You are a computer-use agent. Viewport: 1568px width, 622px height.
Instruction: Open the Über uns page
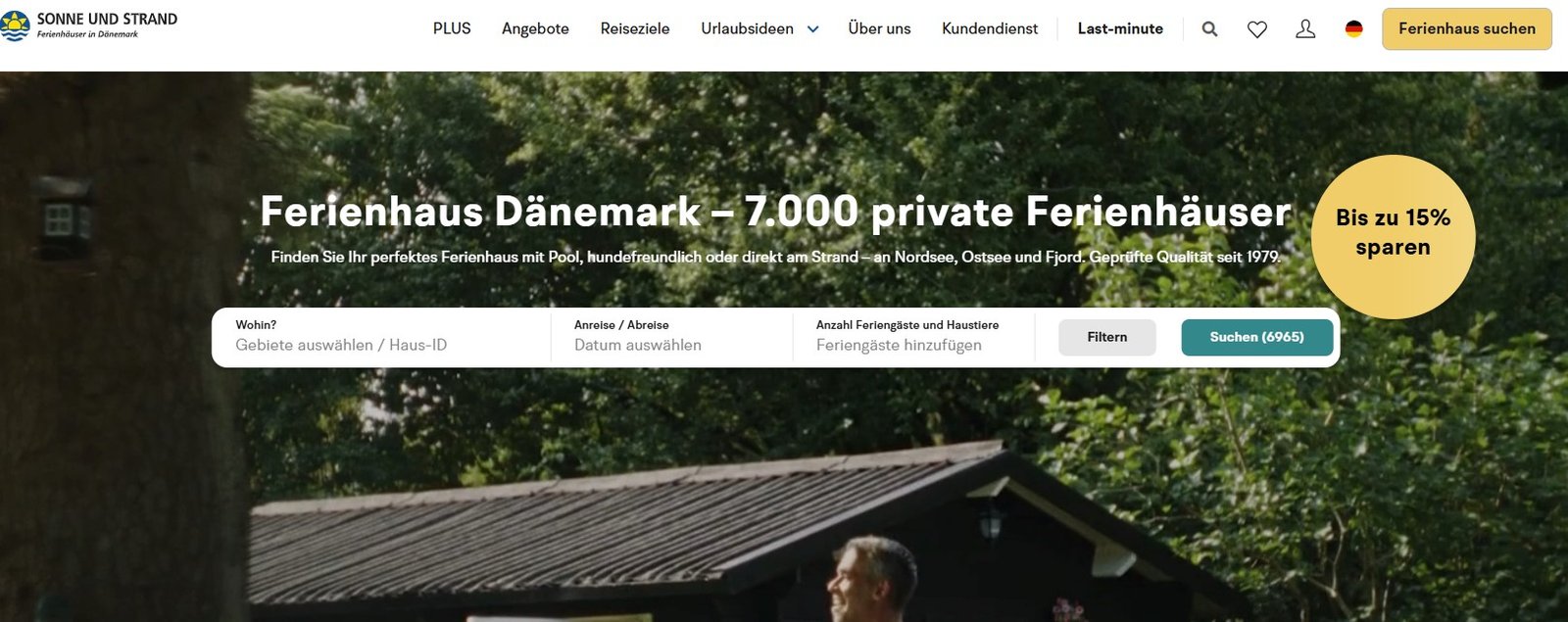click(x=879, y=29)
